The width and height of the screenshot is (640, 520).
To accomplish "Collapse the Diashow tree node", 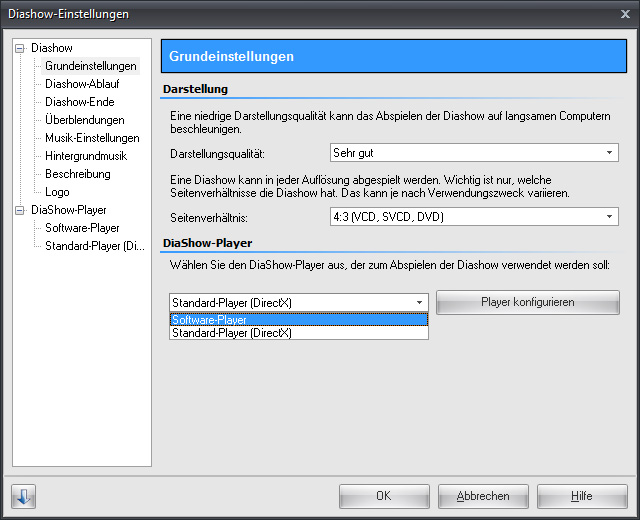I will click(20, 48).
